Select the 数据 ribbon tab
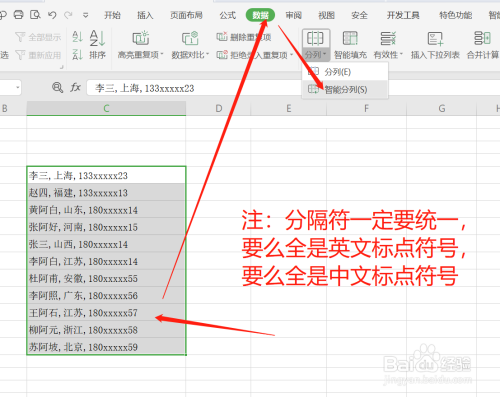Viewport: 500px width, 397px height. [260, 15]
